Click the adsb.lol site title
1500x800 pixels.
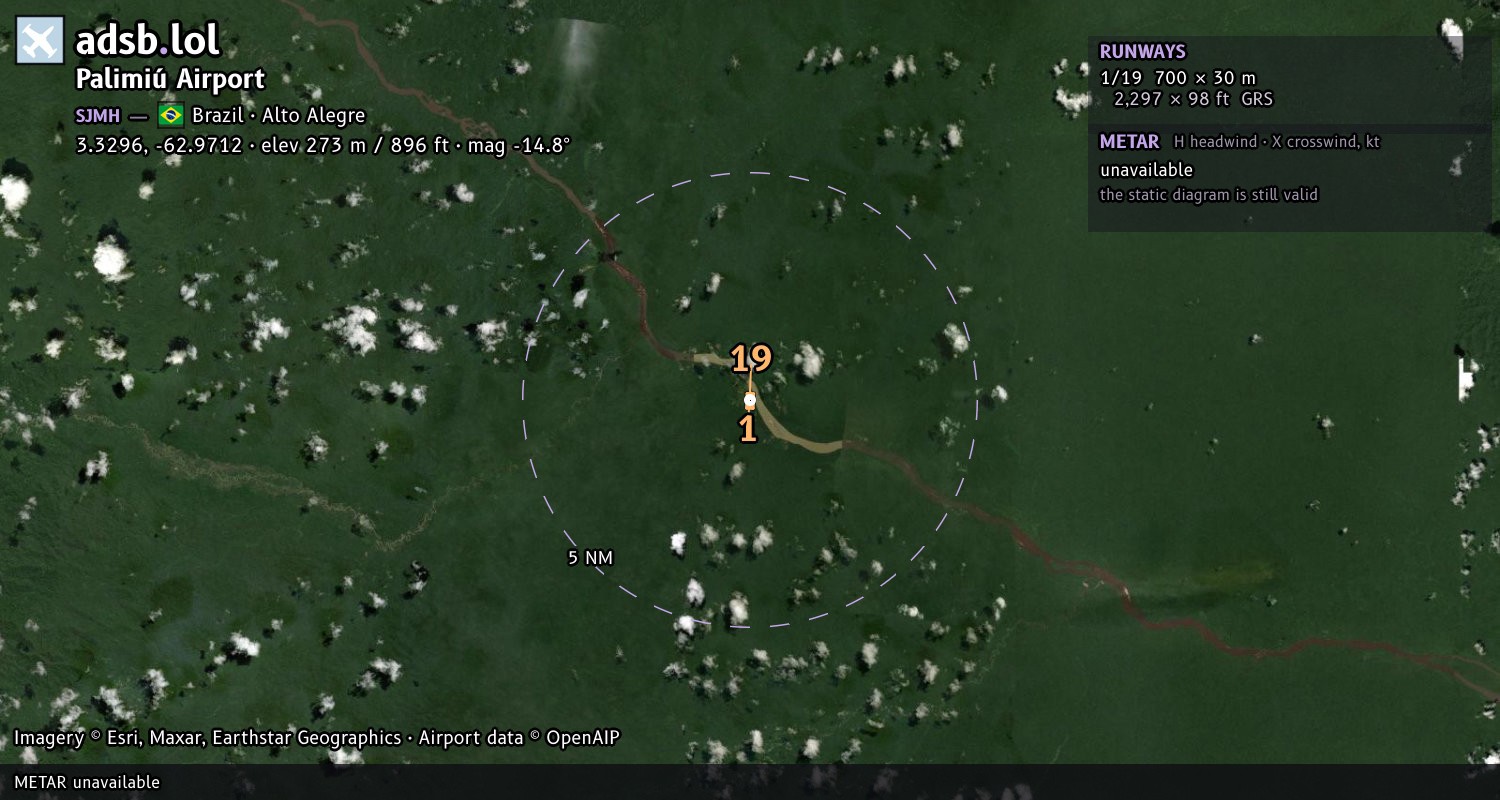click(x=148, y=41)
